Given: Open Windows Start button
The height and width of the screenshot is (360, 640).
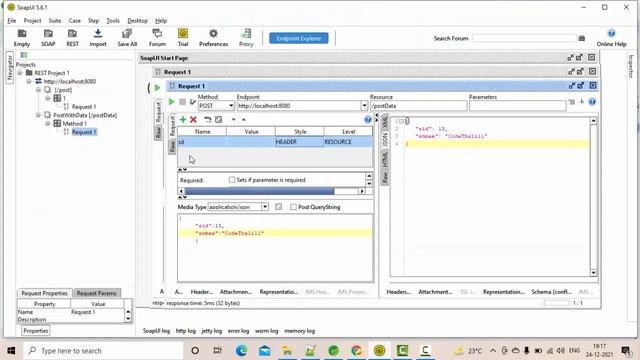Looking at the screenshot, I should pyautogui.click(x=11, y=351).
